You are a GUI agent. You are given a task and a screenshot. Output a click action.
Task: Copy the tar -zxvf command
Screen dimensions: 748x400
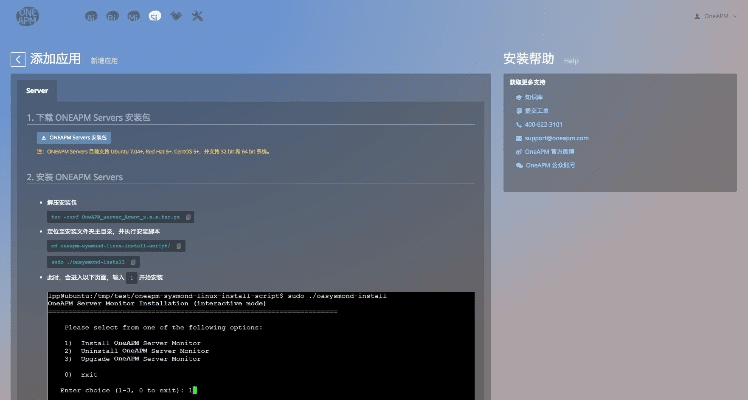pos(189,216)
